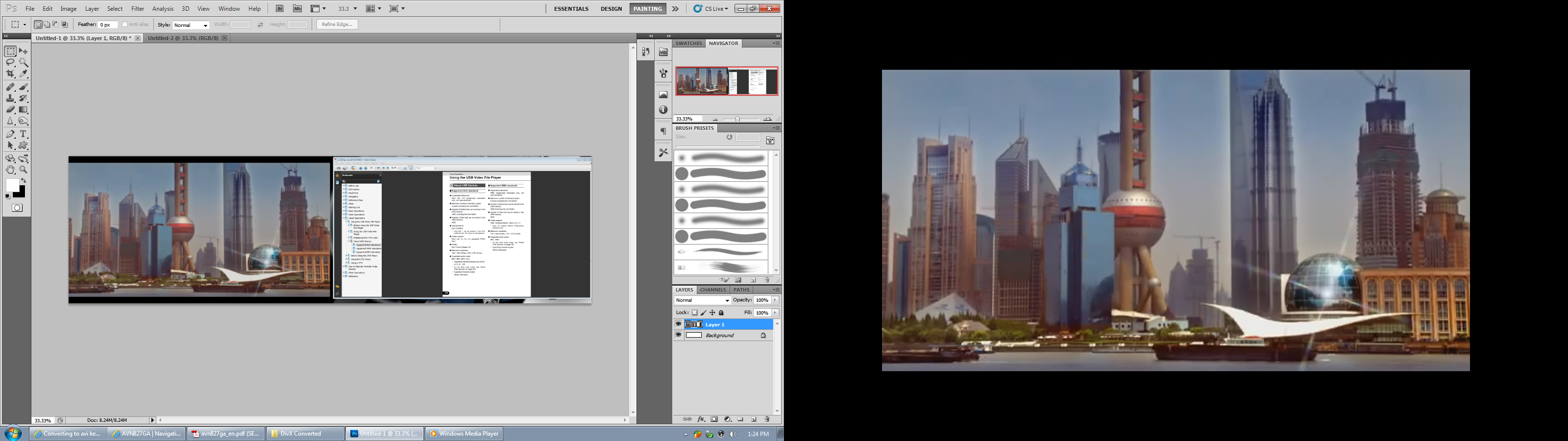Screen dimensions: 1568x441
Task: Switch to the Channels tab
Action: [713, 290]
